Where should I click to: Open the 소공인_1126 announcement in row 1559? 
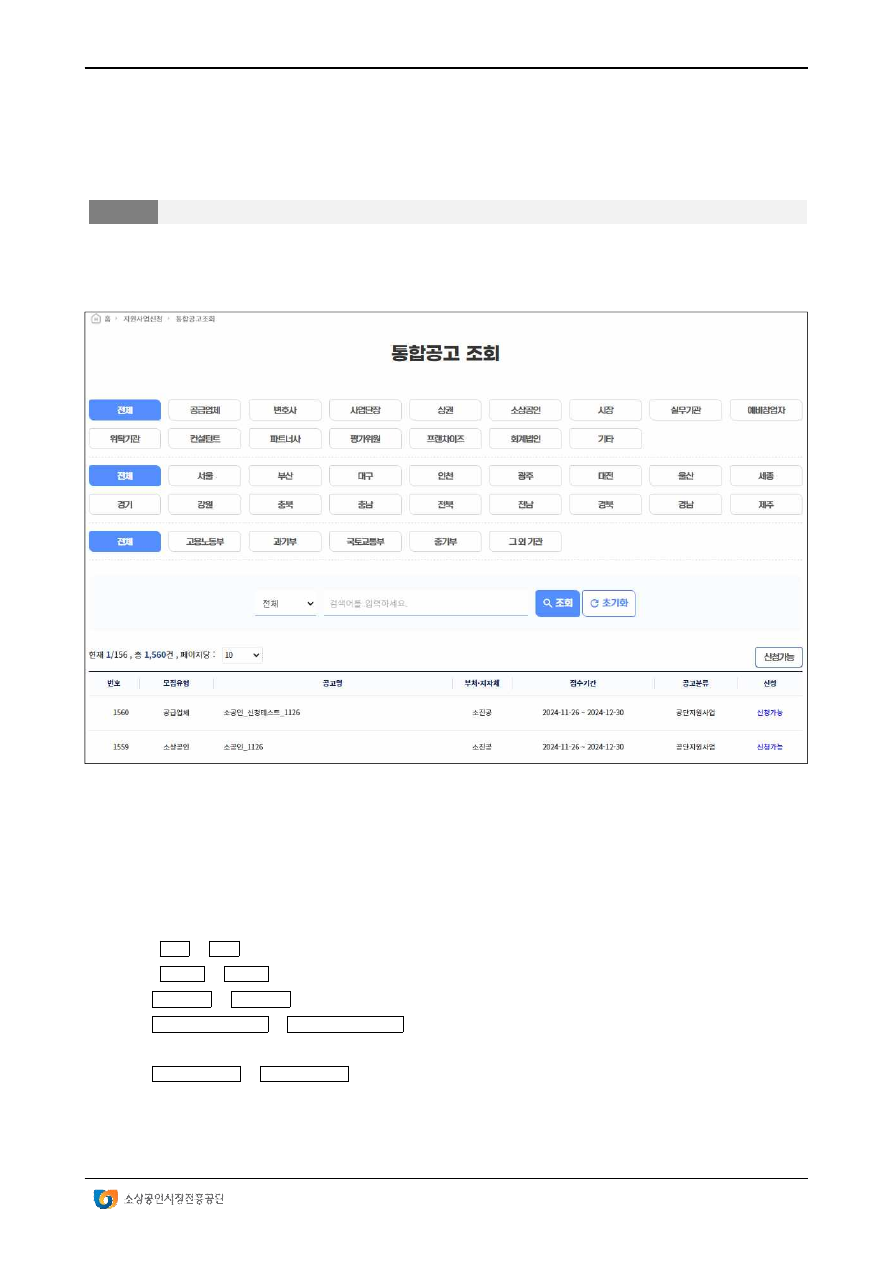coord(243,747)
